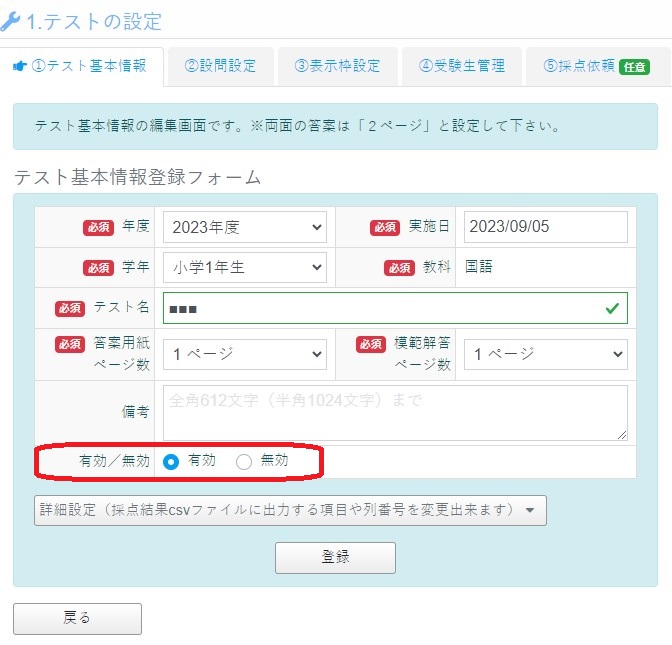The image size is (672, 645).
Task: Click the pointing hand icon on first tab
Action: click(19, 67)
